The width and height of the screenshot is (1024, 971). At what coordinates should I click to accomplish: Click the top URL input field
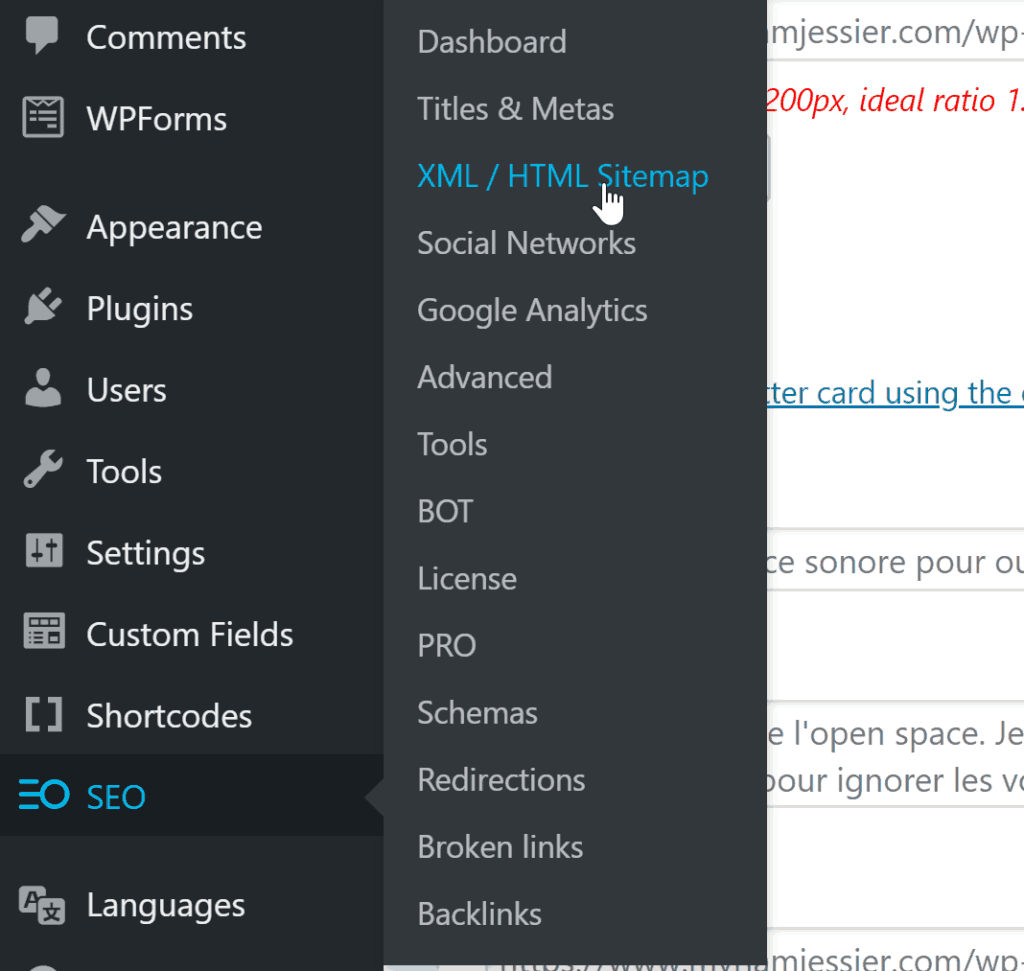895,32
